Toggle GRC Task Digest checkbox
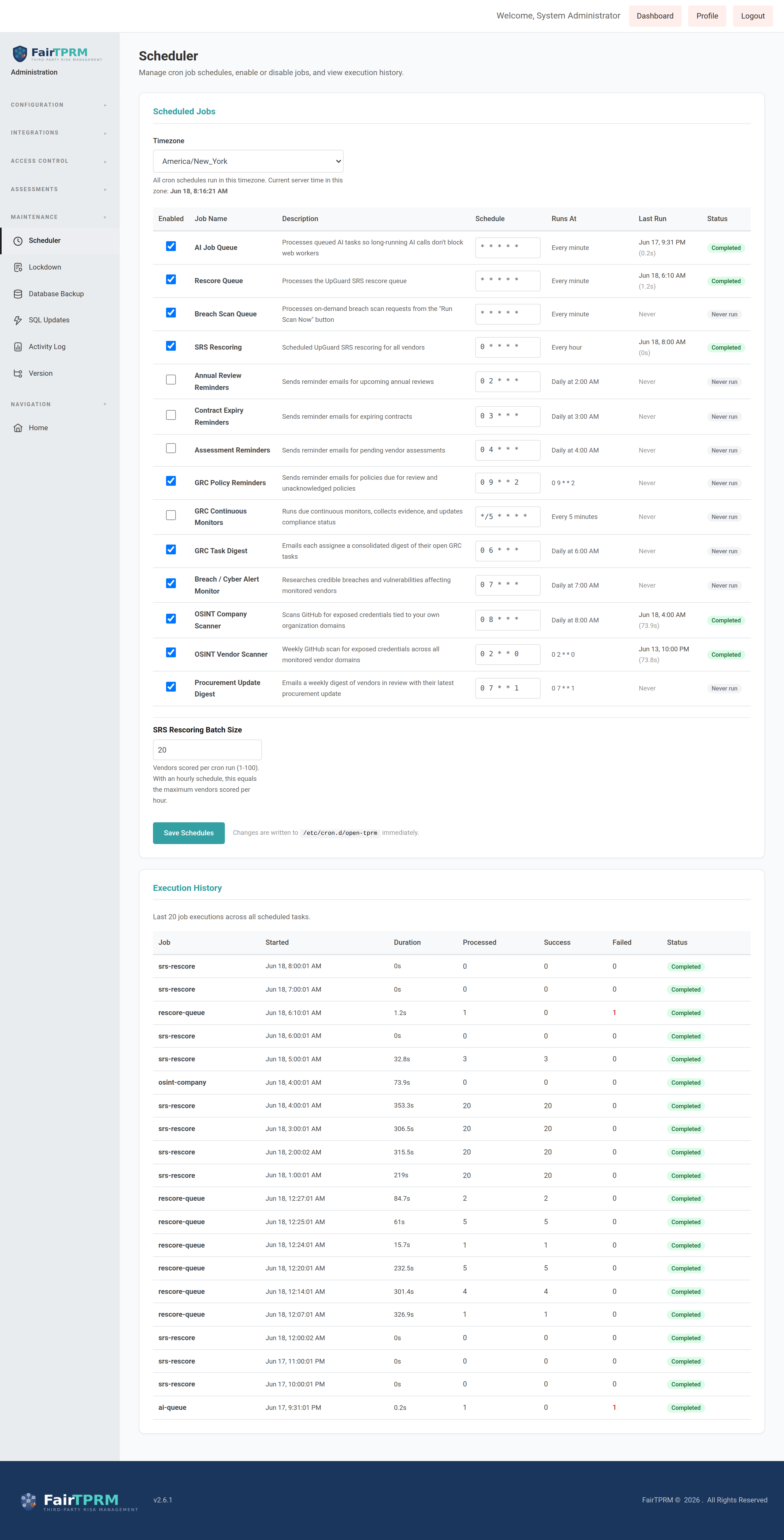The image size is (784, 1540). coord(171,549)
